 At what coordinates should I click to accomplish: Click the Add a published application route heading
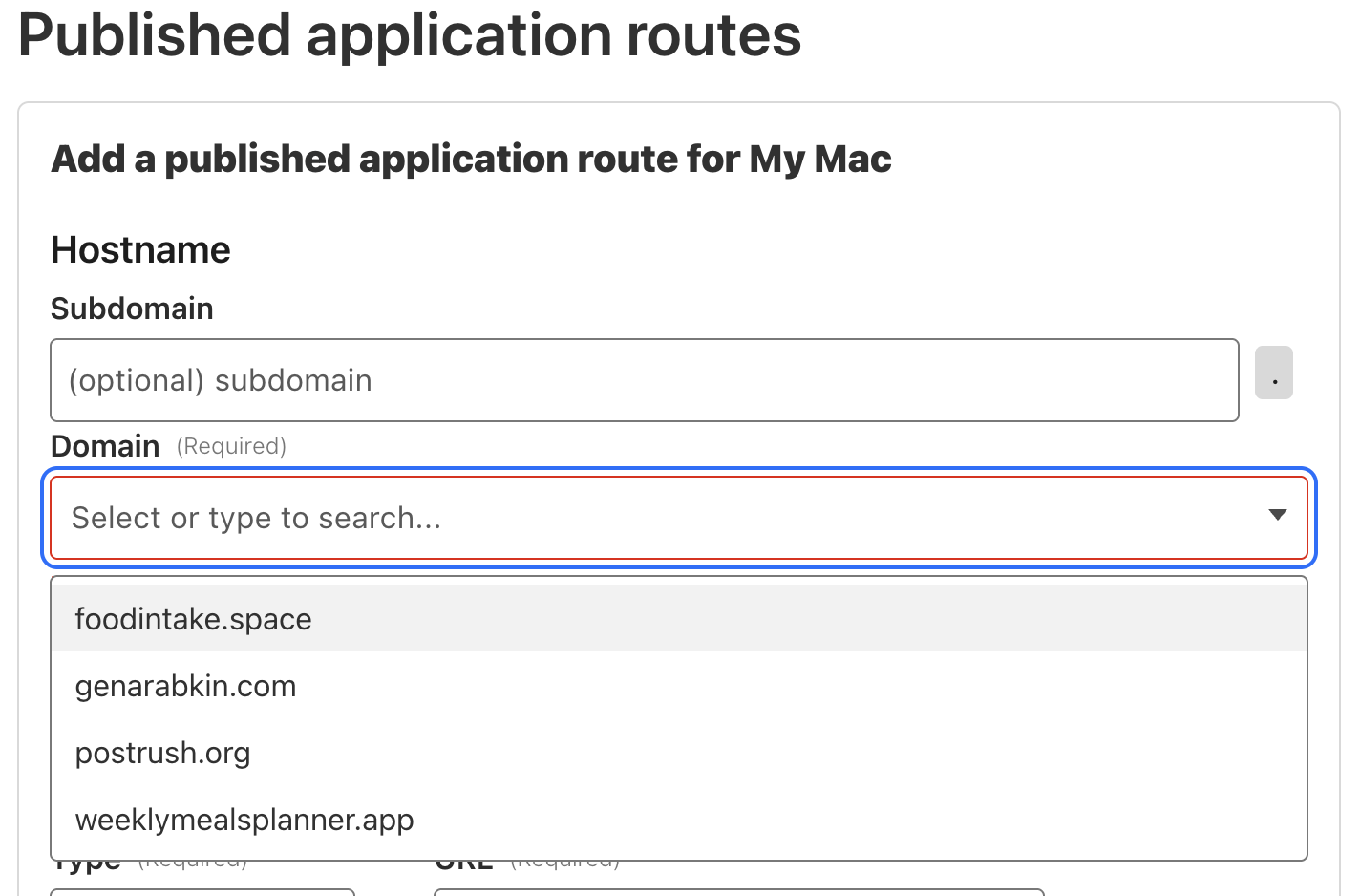pyautogui.click(x=471, y=159)
